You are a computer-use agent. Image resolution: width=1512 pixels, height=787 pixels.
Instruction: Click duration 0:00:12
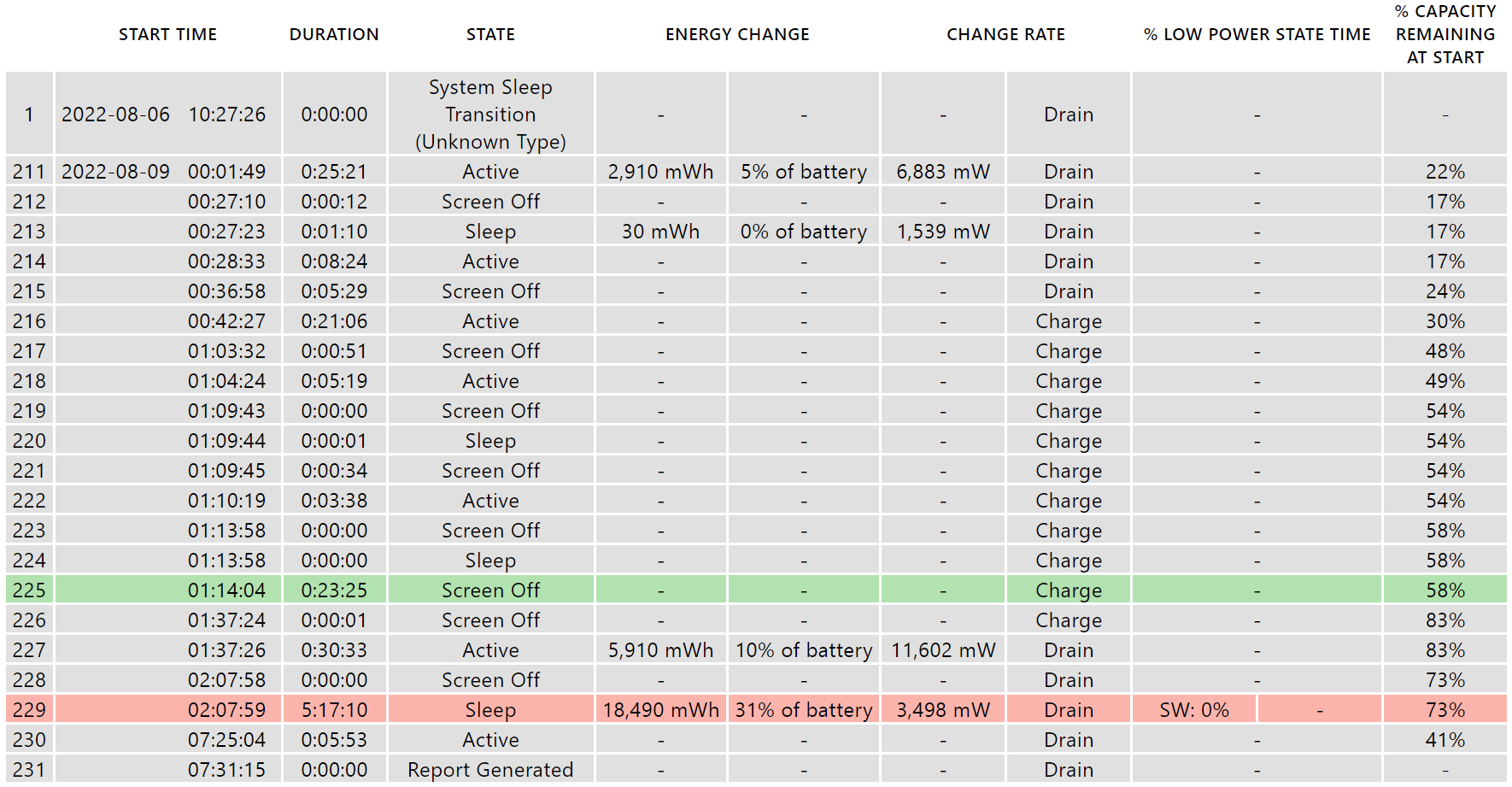point(334,201)
